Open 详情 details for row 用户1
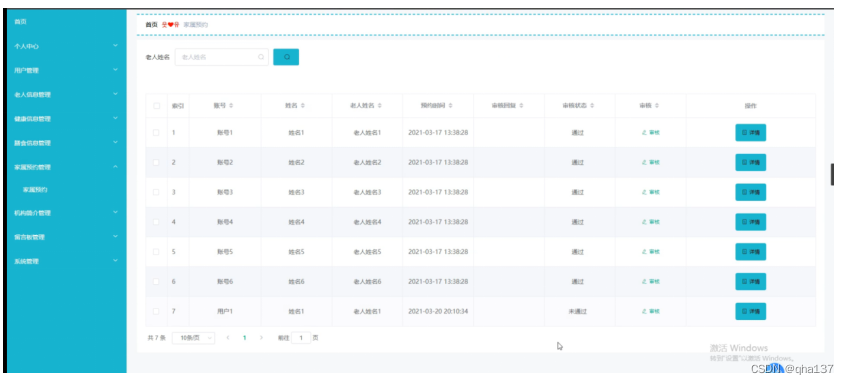The width and height of the screenshot is (849, 384). coord(750,311)
